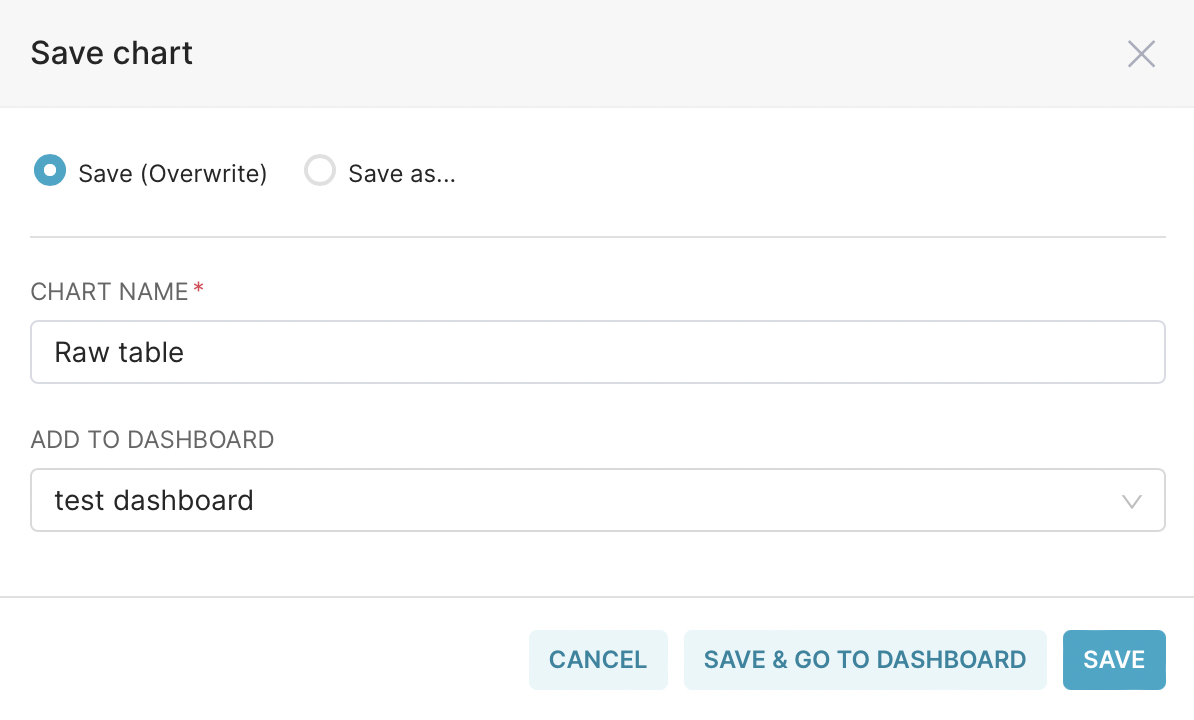Open the Add to Dashboard dropdown
This screenshot has height=720, width=1194.
pyautogui.click(x=597, y=500)
